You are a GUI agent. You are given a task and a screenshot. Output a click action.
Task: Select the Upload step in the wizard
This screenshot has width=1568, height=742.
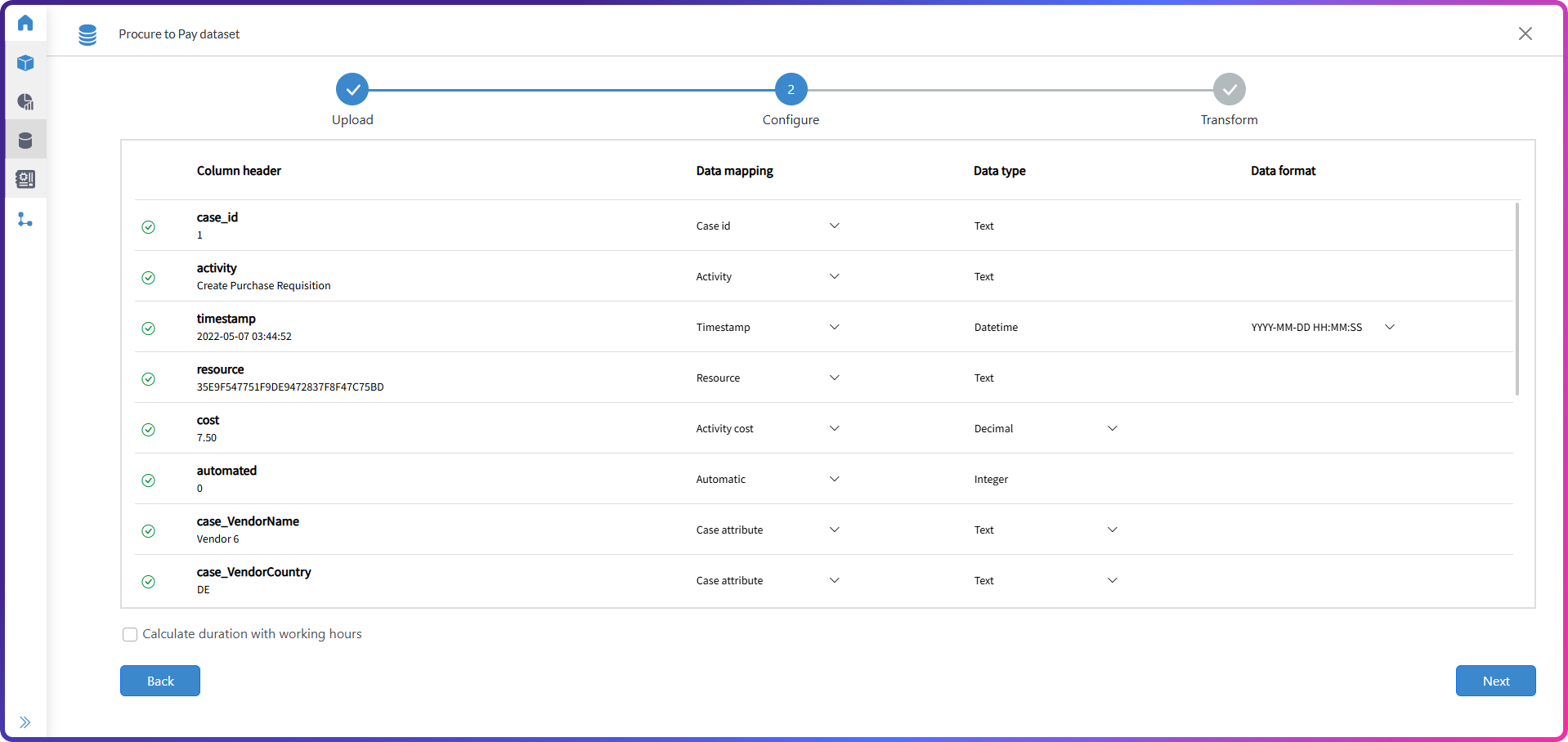click(x=352, y=89)
